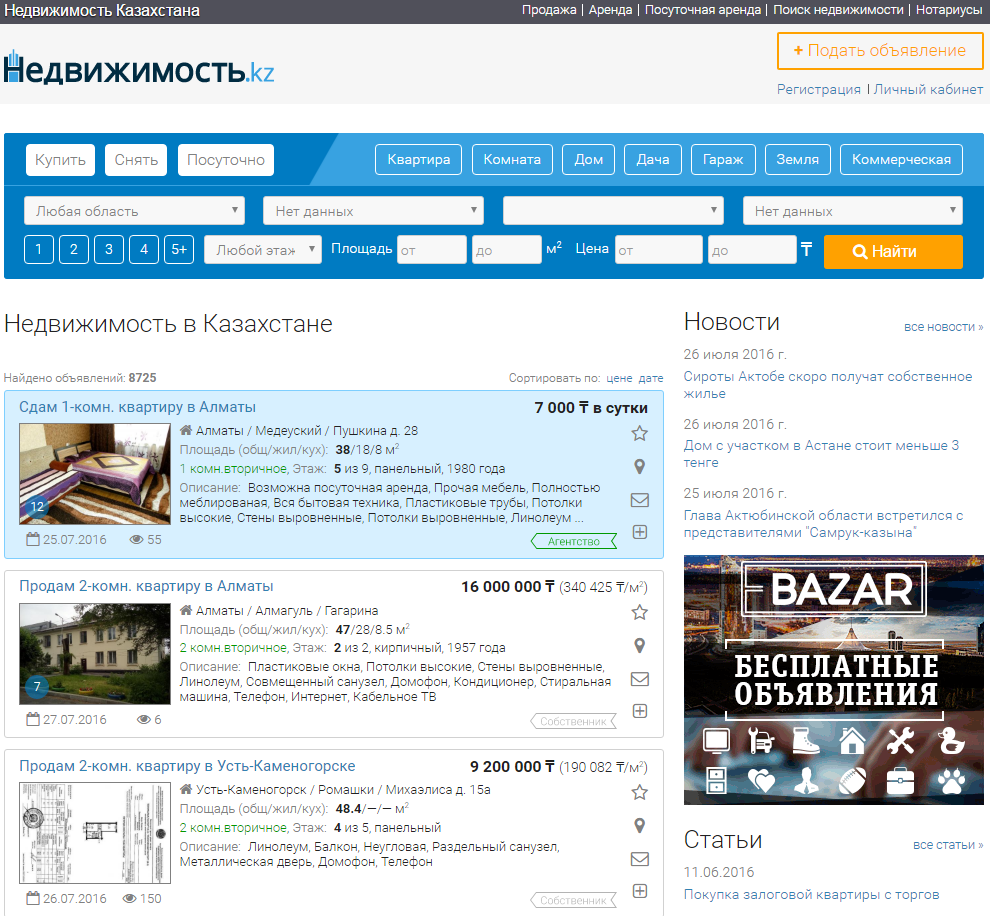Choose Комната property type
The width and height of the screenshot is (990, 916).
click(512, 159)
